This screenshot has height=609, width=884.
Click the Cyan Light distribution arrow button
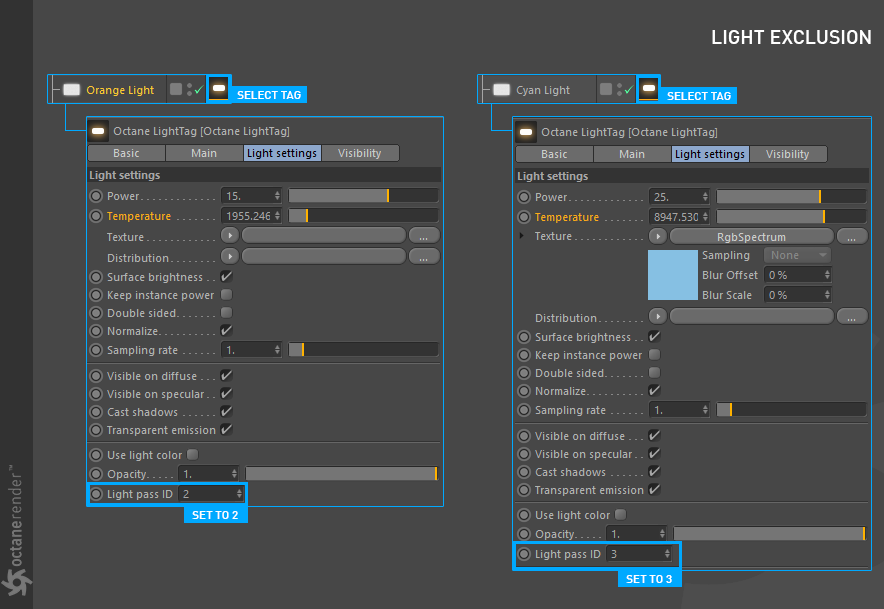point(658,317)
